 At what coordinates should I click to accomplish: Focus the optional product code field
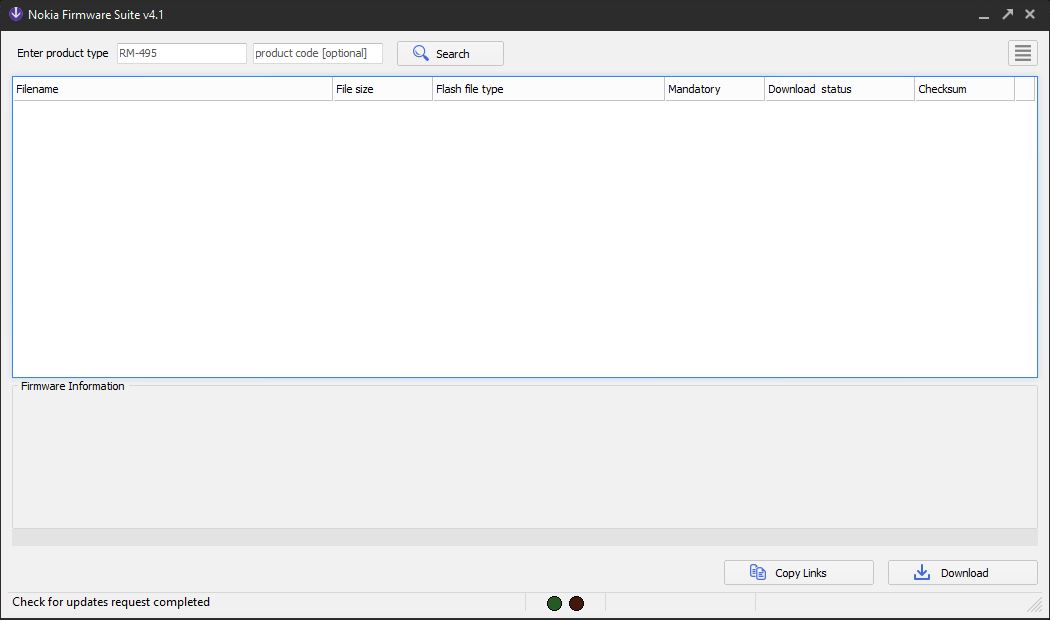(x=317, y=54)
